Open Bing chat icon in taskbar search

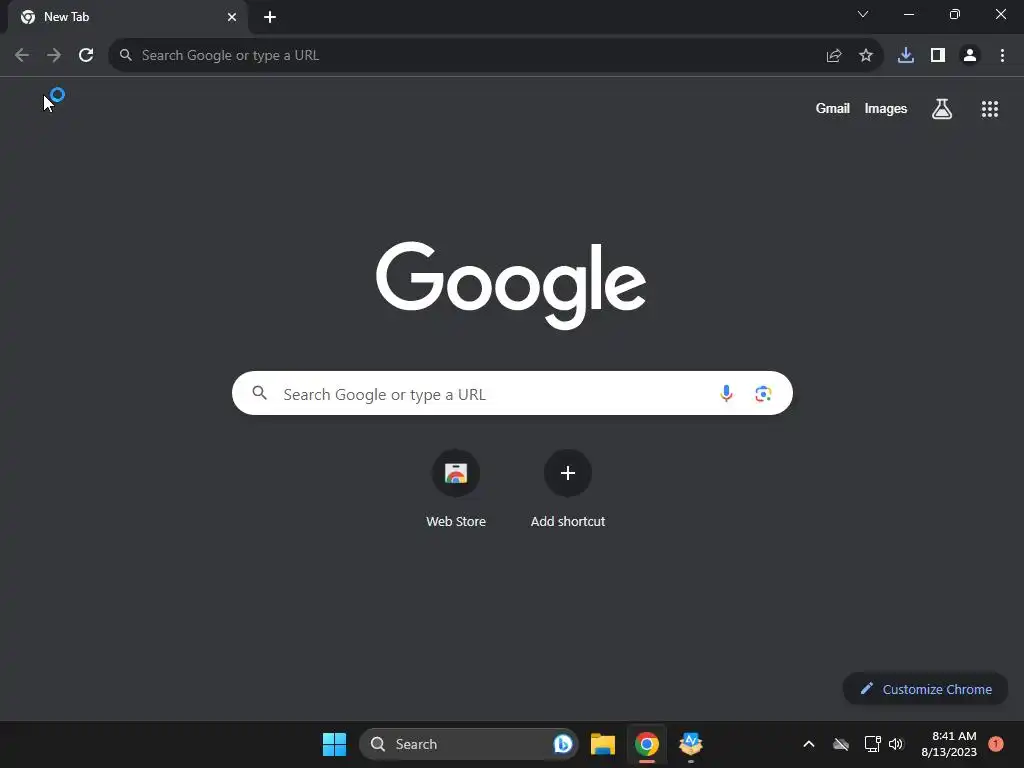pyautogui.click(x=562, y=744)
